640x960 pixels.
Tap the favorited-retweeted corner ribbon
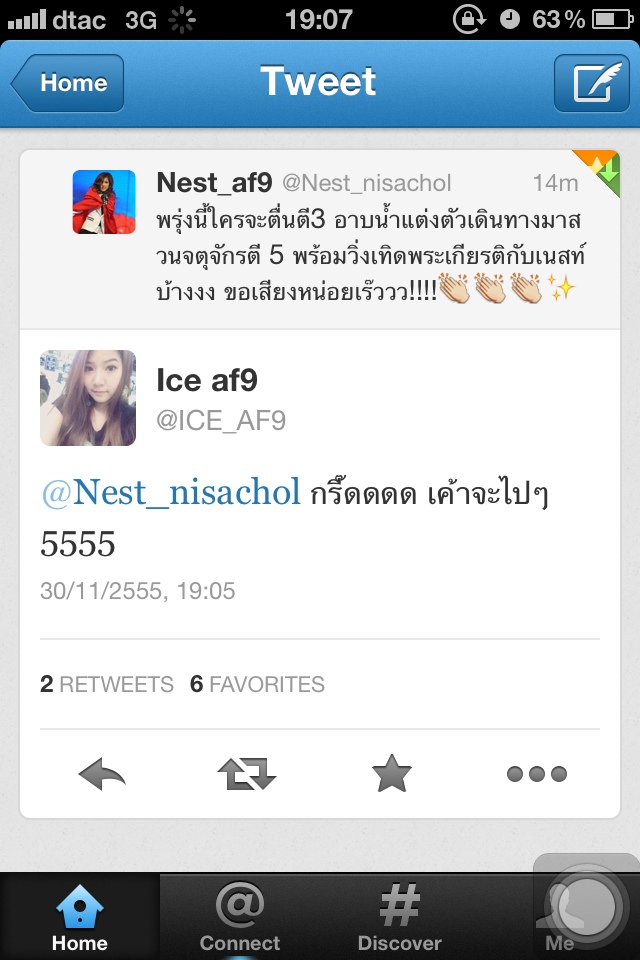point(599,170)
